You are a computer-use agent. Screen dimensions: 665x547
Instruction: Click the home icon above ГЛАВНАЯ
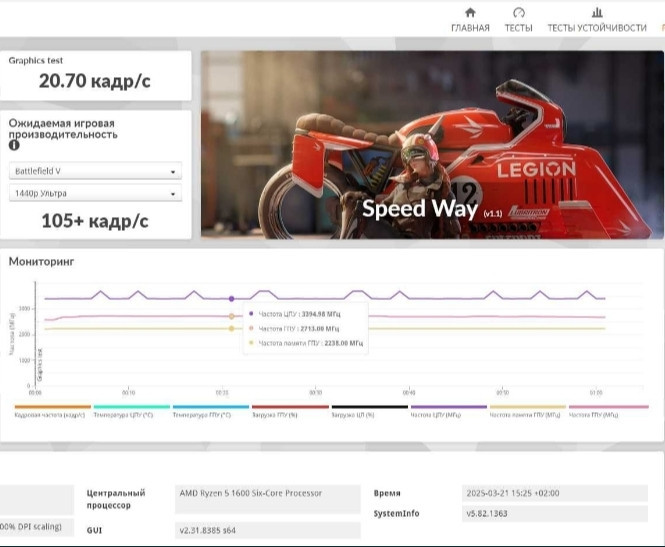click(470, 13)
